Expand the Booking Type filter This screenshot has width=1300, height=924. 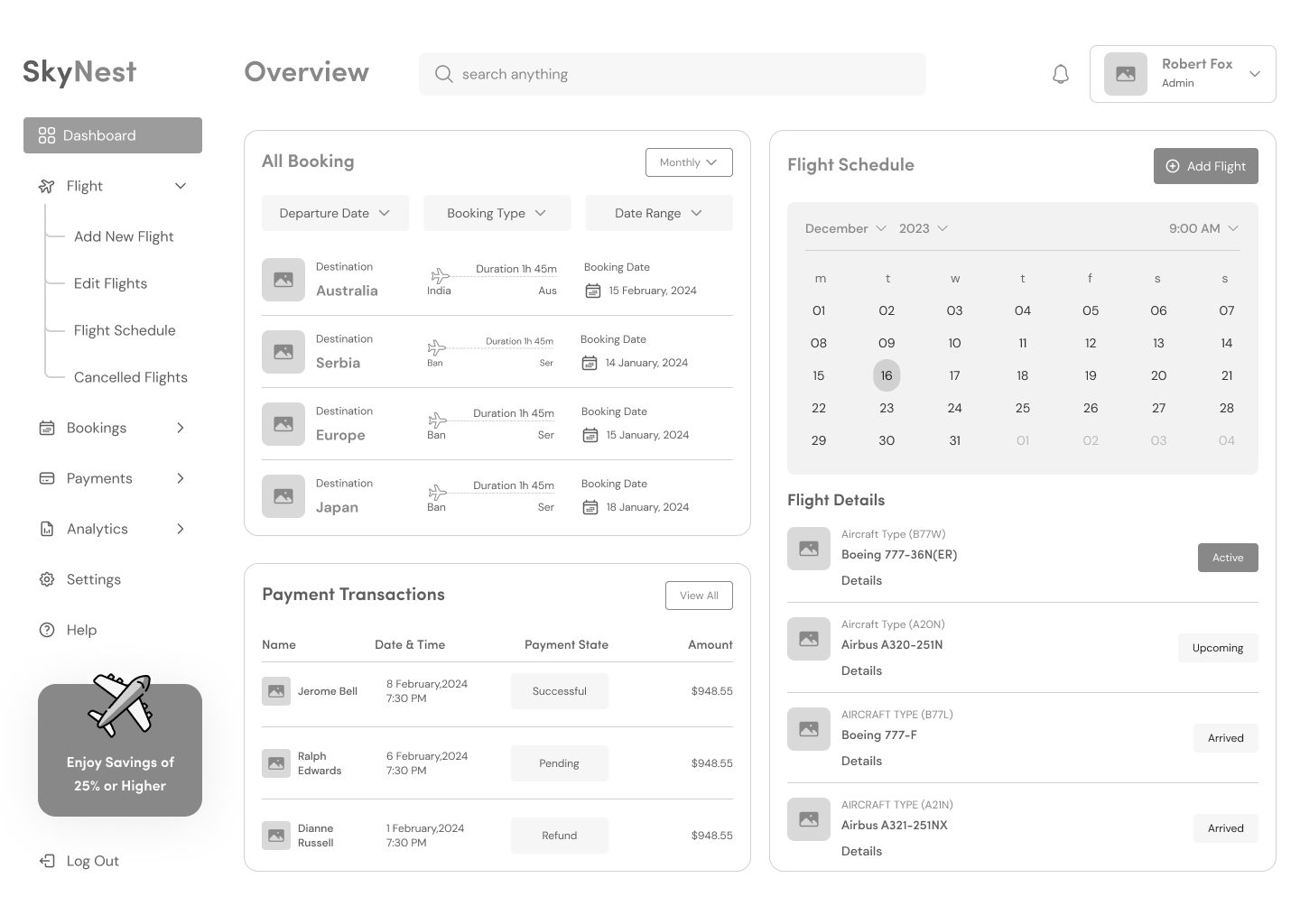(x=497, y=212)
